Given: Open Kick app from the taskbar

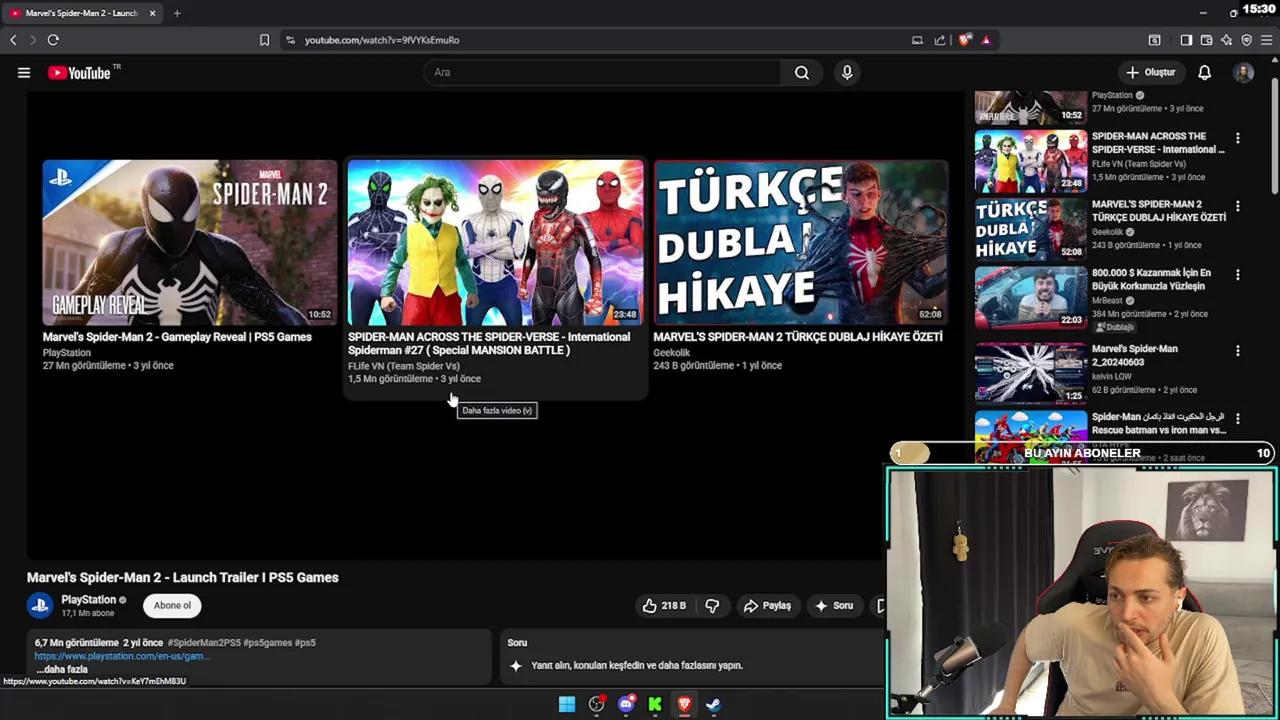Looking at the screenshot, I should click(x=655, y=704).
